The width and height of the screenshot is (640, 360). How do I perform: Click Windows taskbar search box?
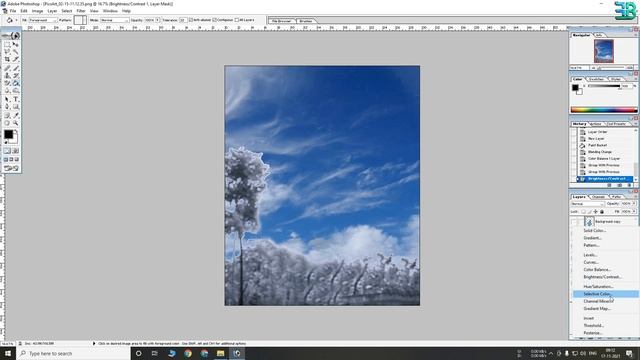coord(74,353)
